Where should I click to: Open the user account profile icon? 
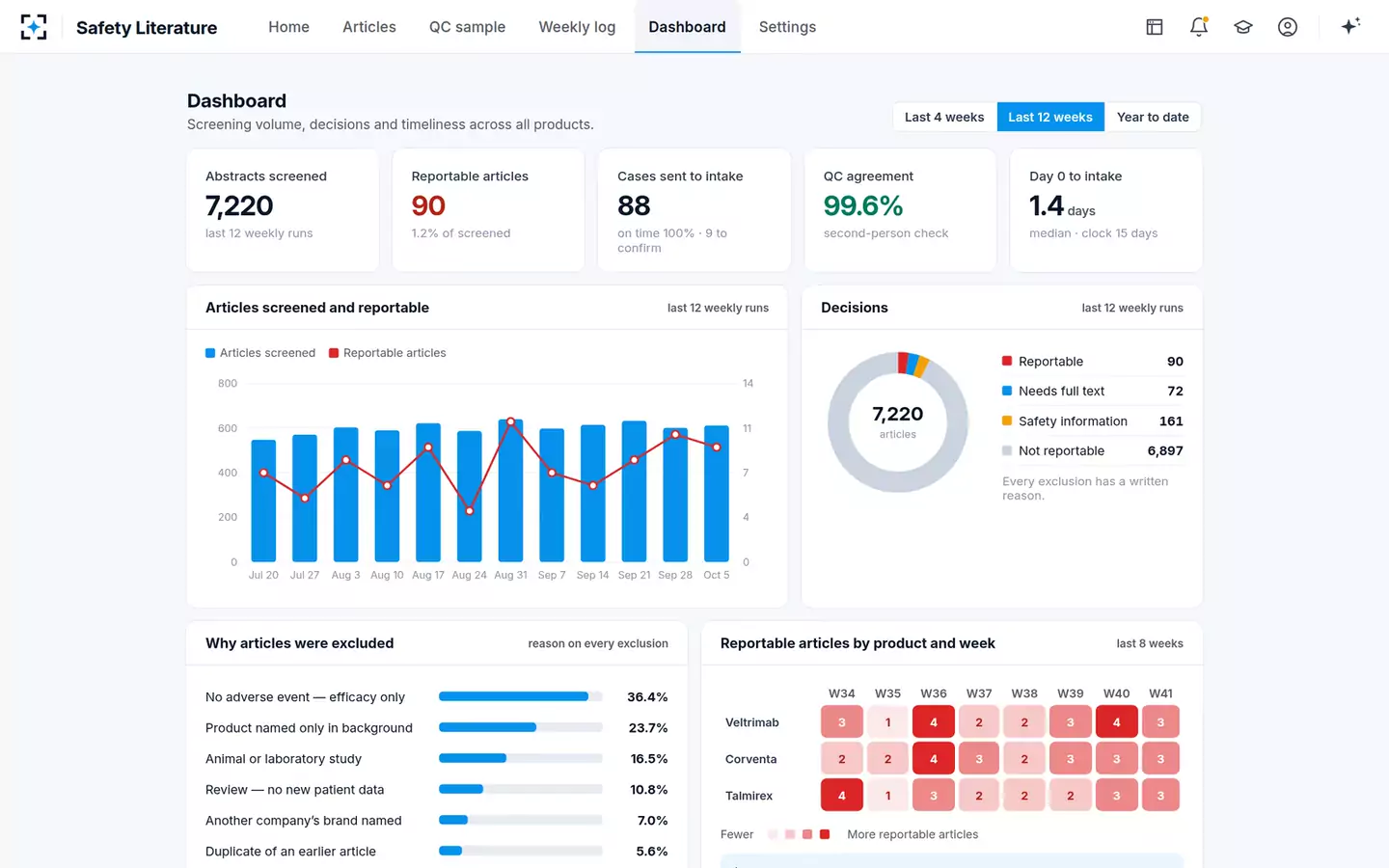[1288, 27]
